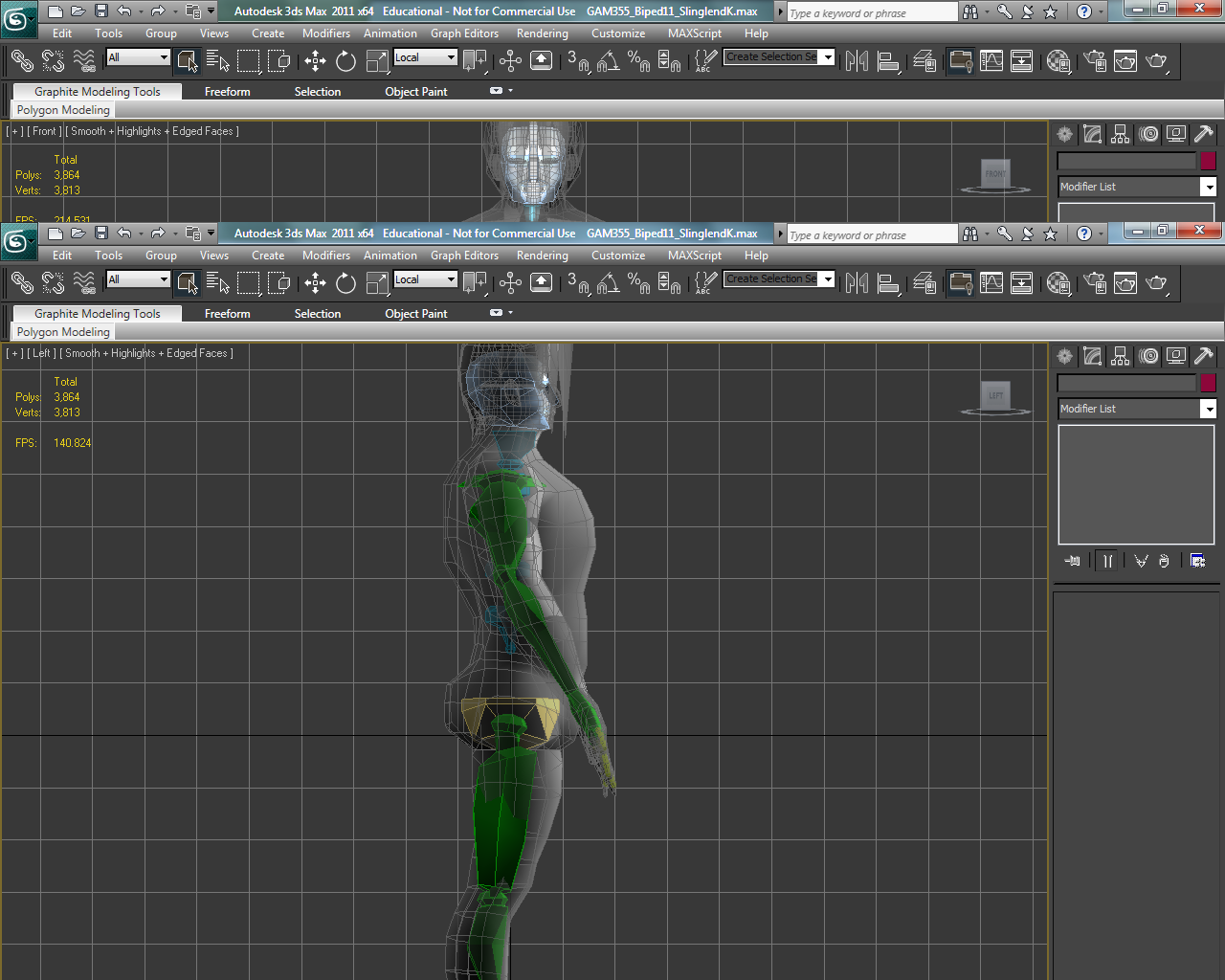The width and height of the screenshot is (1225, 980).
Task: Select the Select and Rotate tool
Action: [x=345, y=283]
